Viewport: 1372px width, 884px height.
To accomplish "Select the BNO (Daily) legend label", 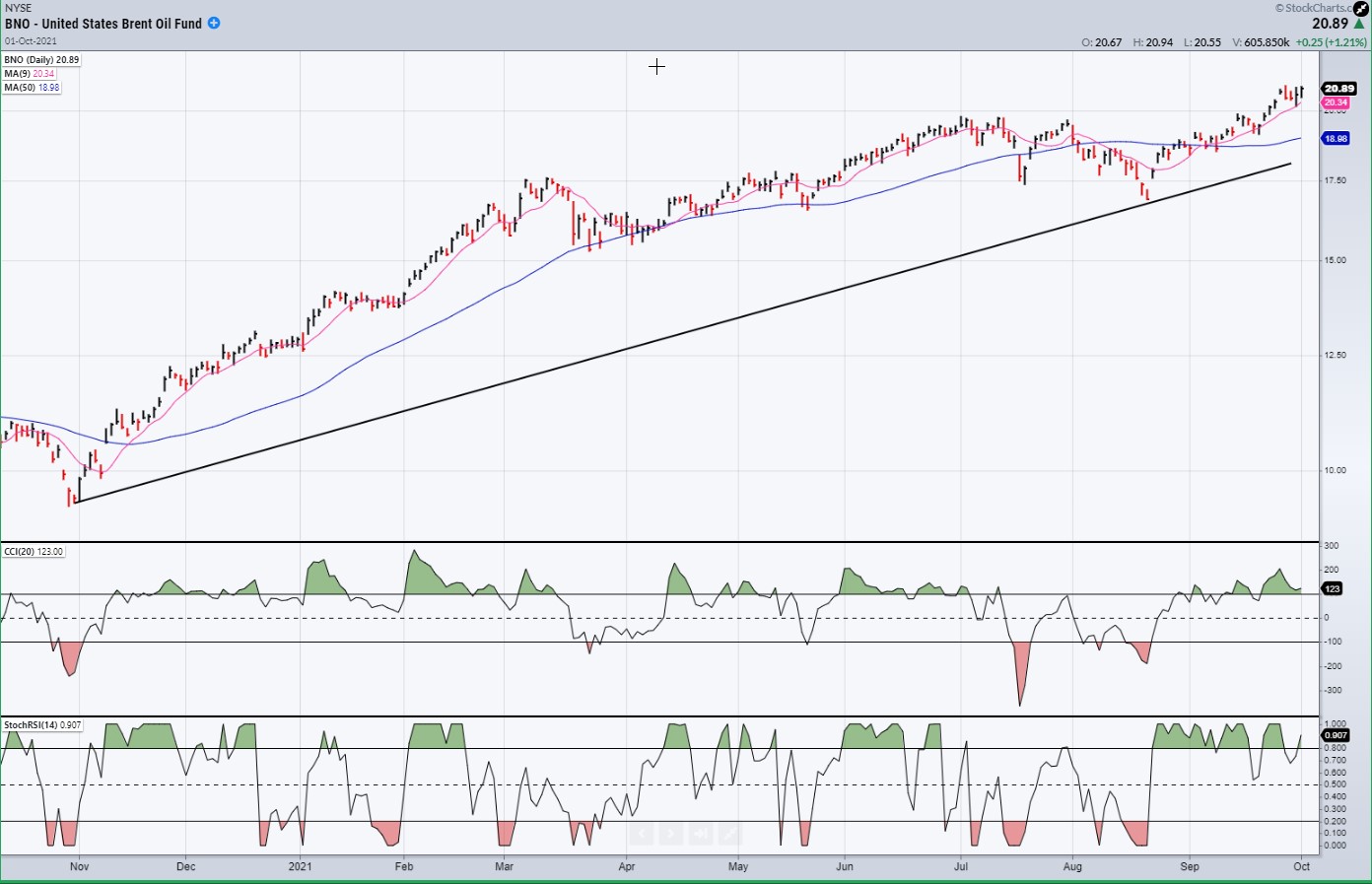I will pos(41,60).
